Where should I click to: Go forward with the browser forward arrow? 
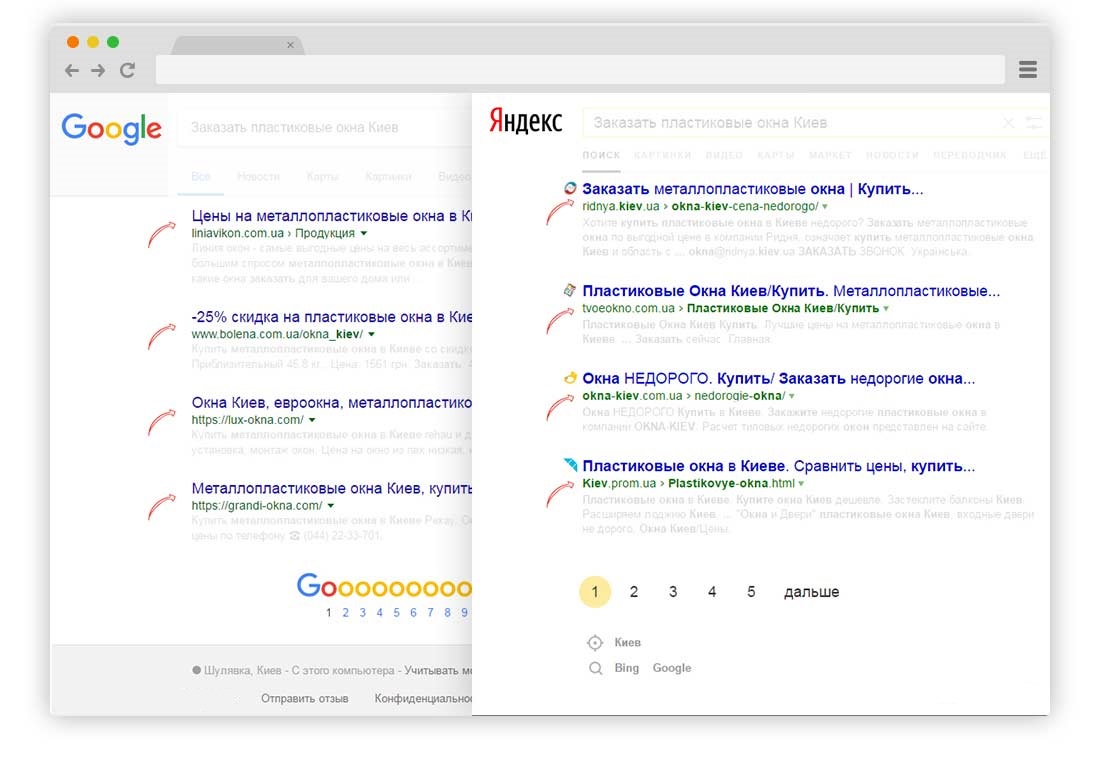click(98, 70)
